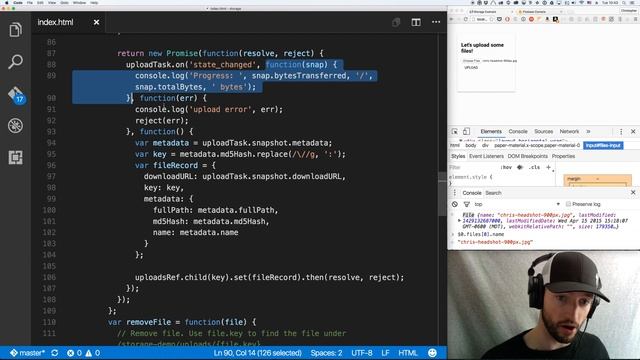
Task: Click the Choose File button on the web page
Action: pos(471,61)
